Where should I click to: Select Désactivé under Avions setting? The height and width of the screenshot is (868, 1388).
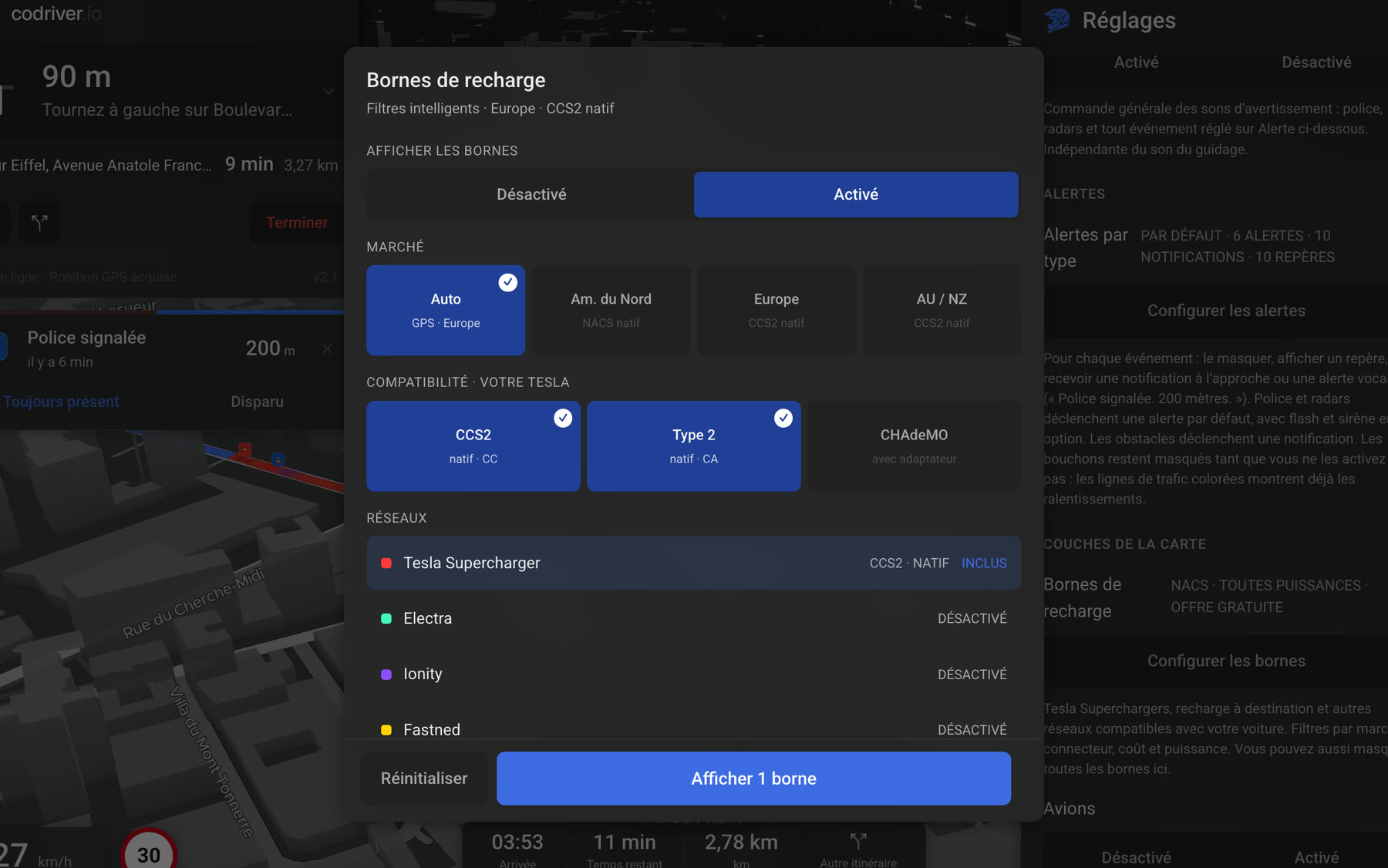click(1136, 857)
